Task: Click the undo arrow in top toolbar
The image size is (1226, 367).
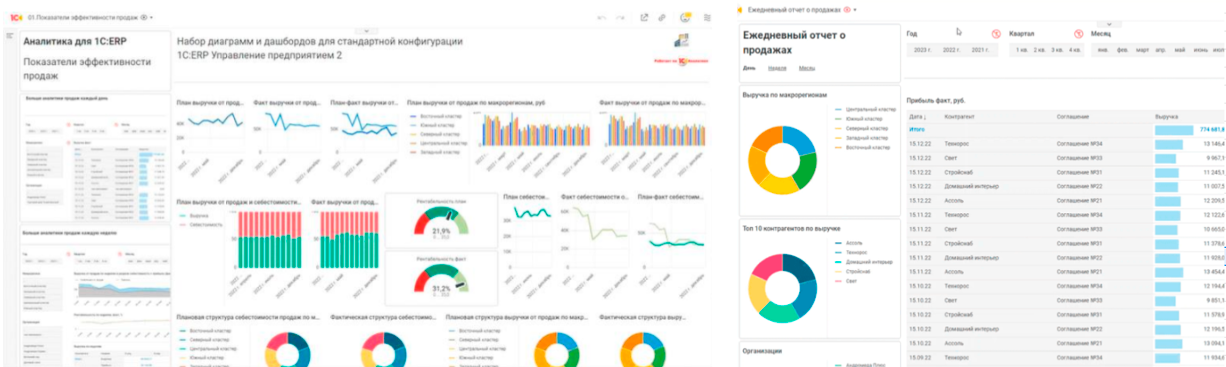Action: (x=601, y=17)
